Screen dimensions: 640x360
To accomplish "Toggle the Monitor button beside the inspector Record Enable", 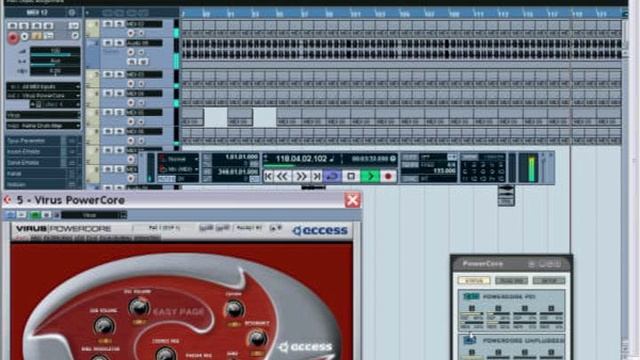I will 25,37.
